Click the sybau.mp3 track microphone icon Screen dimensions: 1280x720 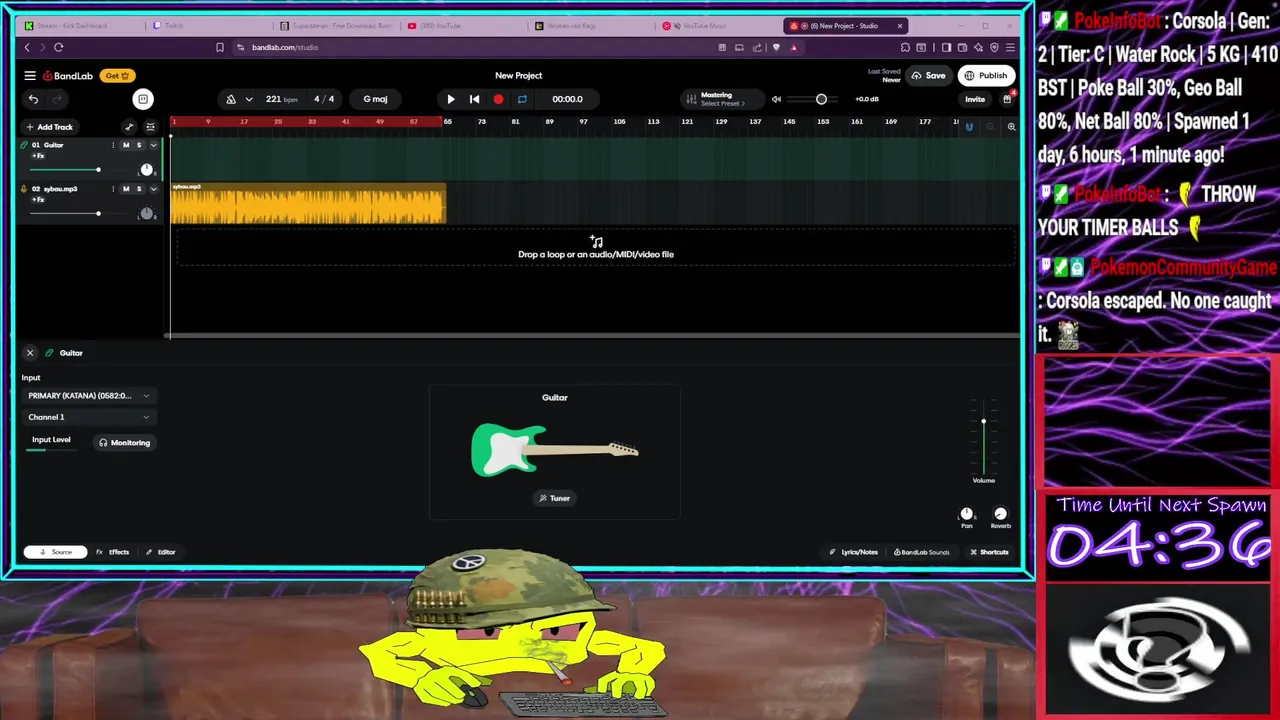coord(24,189)
